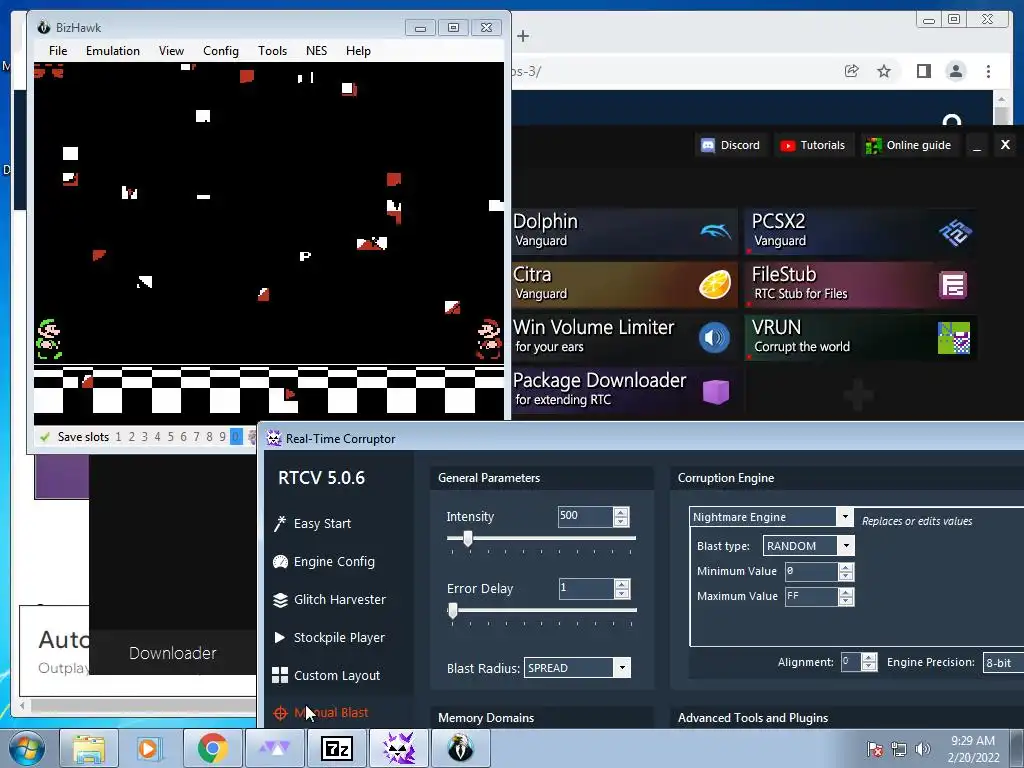1024x768 pixels.
Task: Click the Real-Time Corruptor title bar icon
Action: 274,439
